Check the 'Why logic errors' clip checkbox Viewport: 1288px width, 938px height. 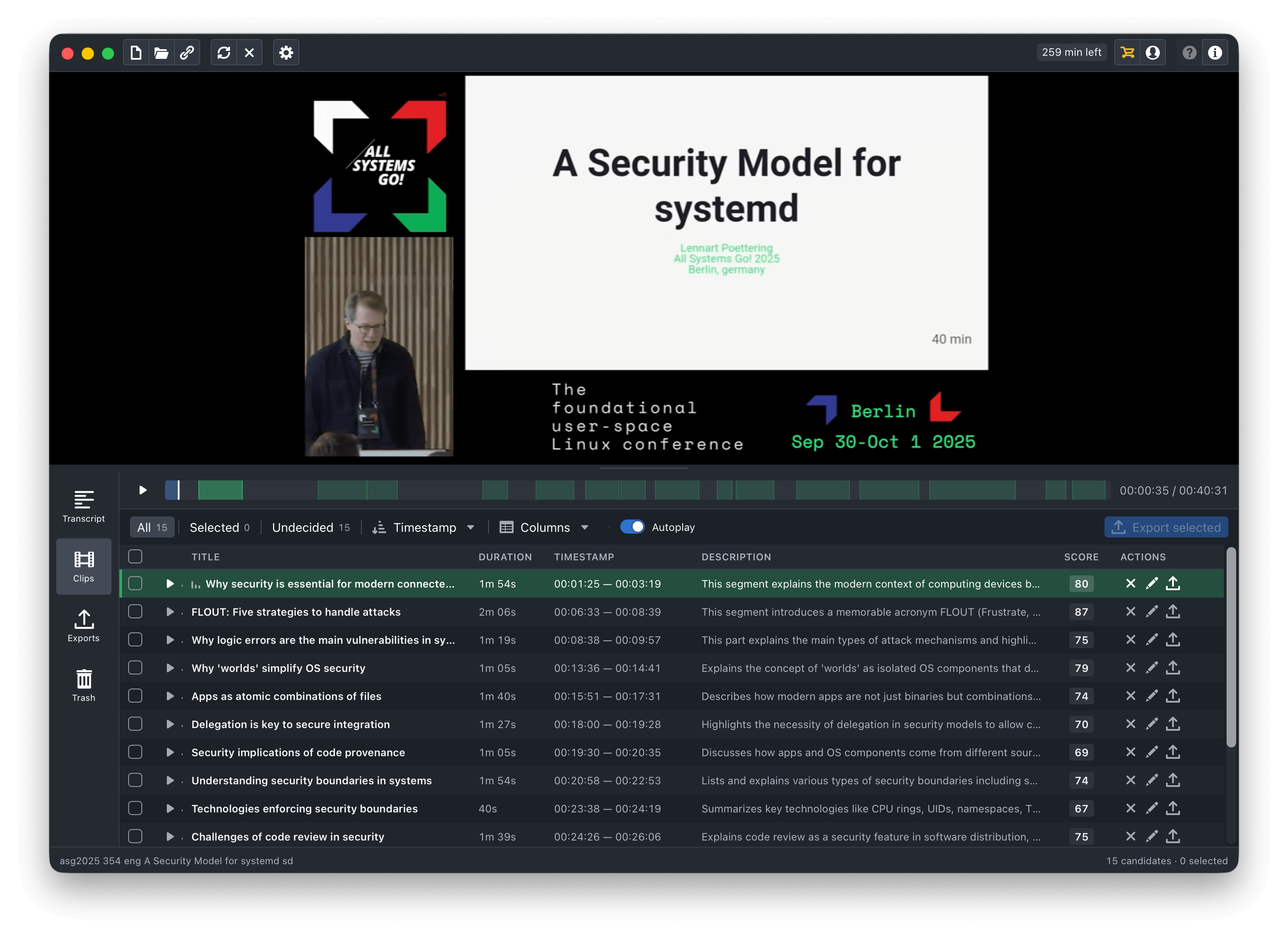coord(135,640)
